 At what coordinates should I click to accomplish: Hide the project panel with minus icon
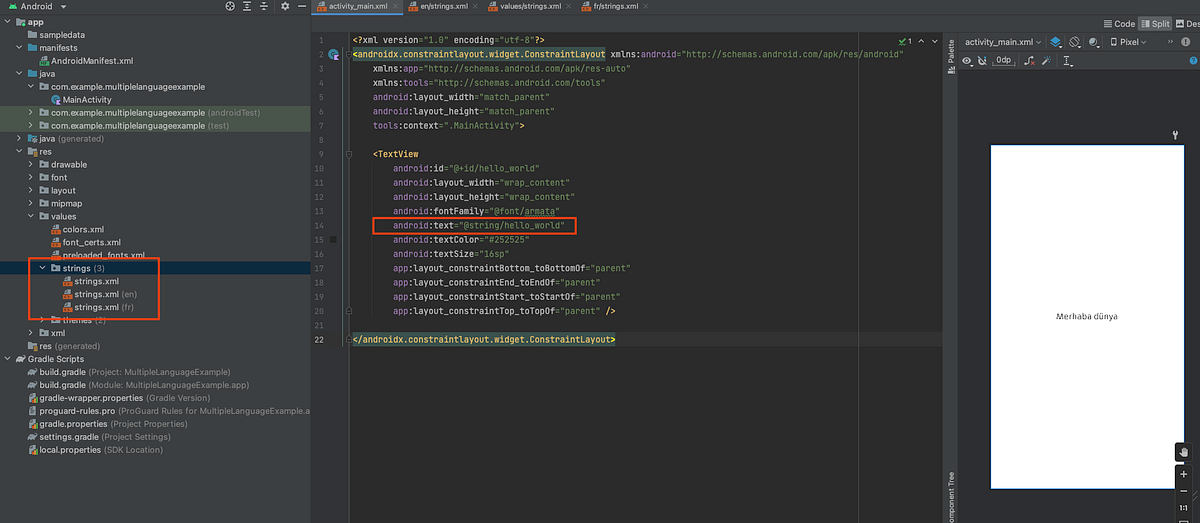(302, 6)
